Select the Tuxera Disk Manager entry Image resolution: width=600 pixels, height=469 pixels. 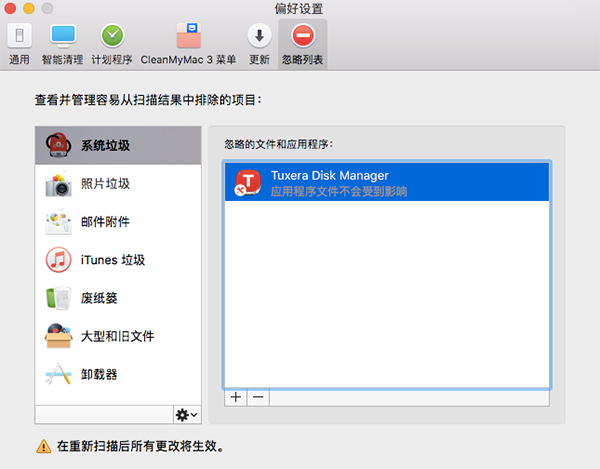pyautogui.click(x=387, y=182)
